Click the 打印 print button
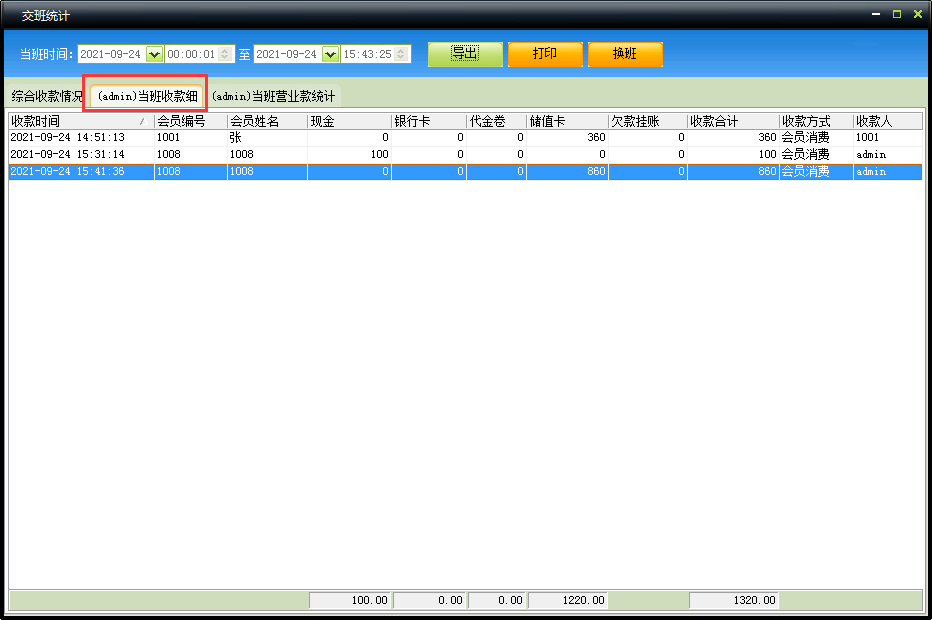This screenshot has width=932, height=620. [x=545, y=54]
